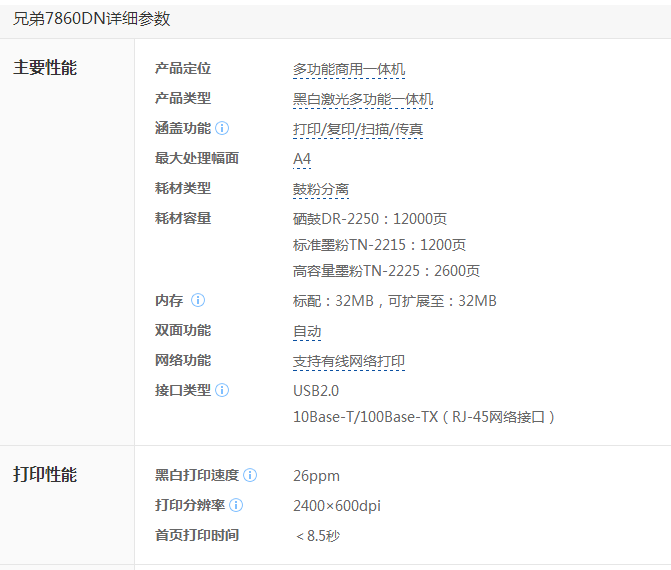Open the 多功能商用一体机 link

pos(349,69)
